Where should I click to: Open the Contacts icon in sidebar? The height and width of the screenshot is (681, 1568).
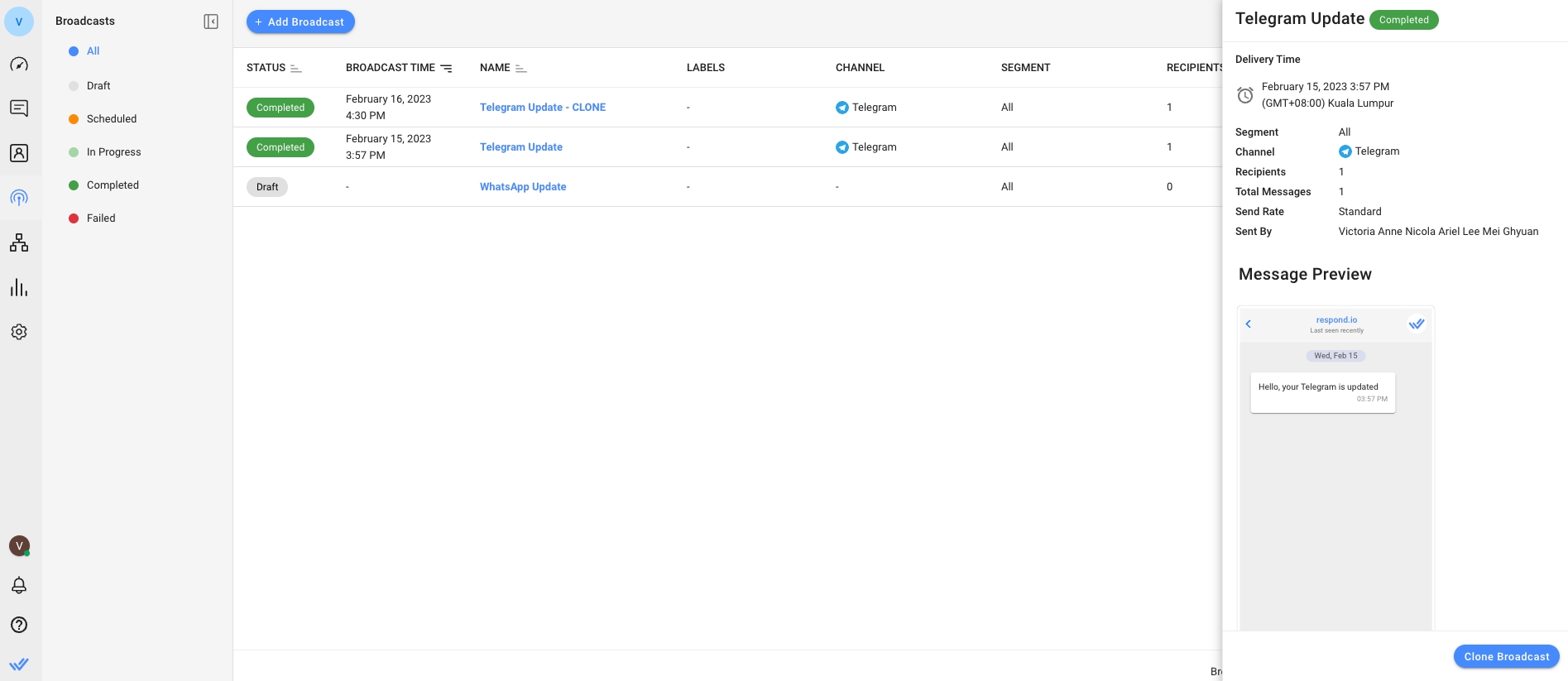(19, 153)
